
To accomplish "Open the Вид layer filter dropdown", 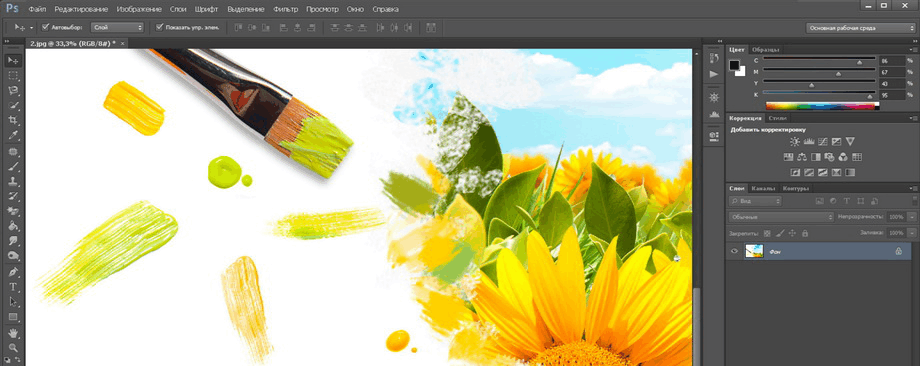I will pos(755,201).
